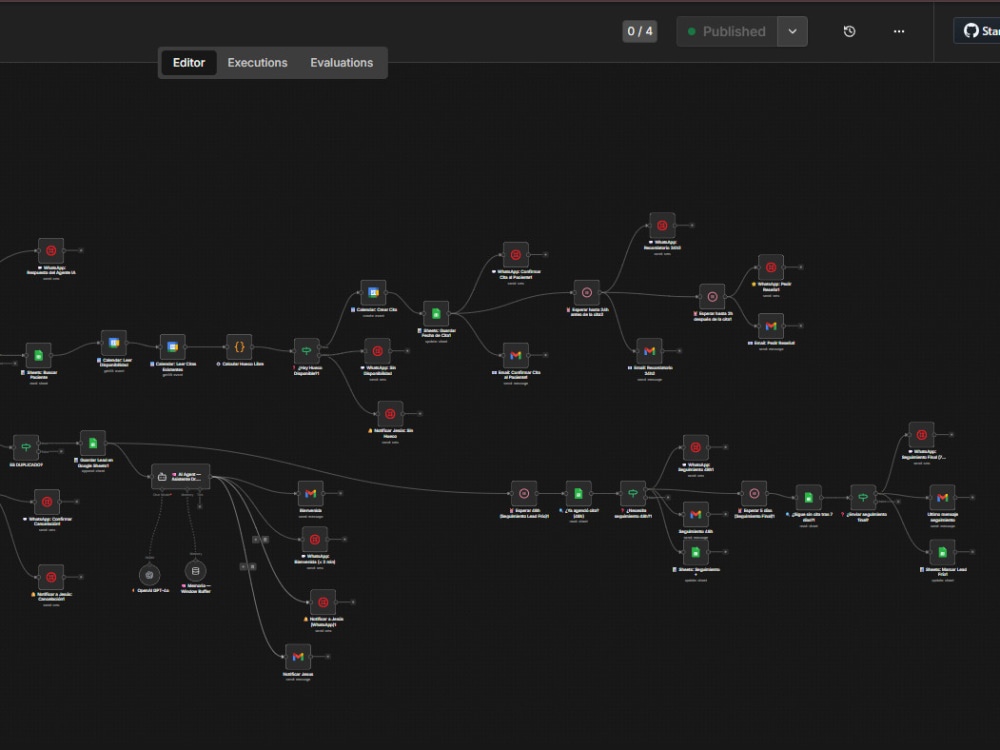Select the OpenAI GPT-4o model node
The image size is (1000, 750).
click(x=149, y=575)
